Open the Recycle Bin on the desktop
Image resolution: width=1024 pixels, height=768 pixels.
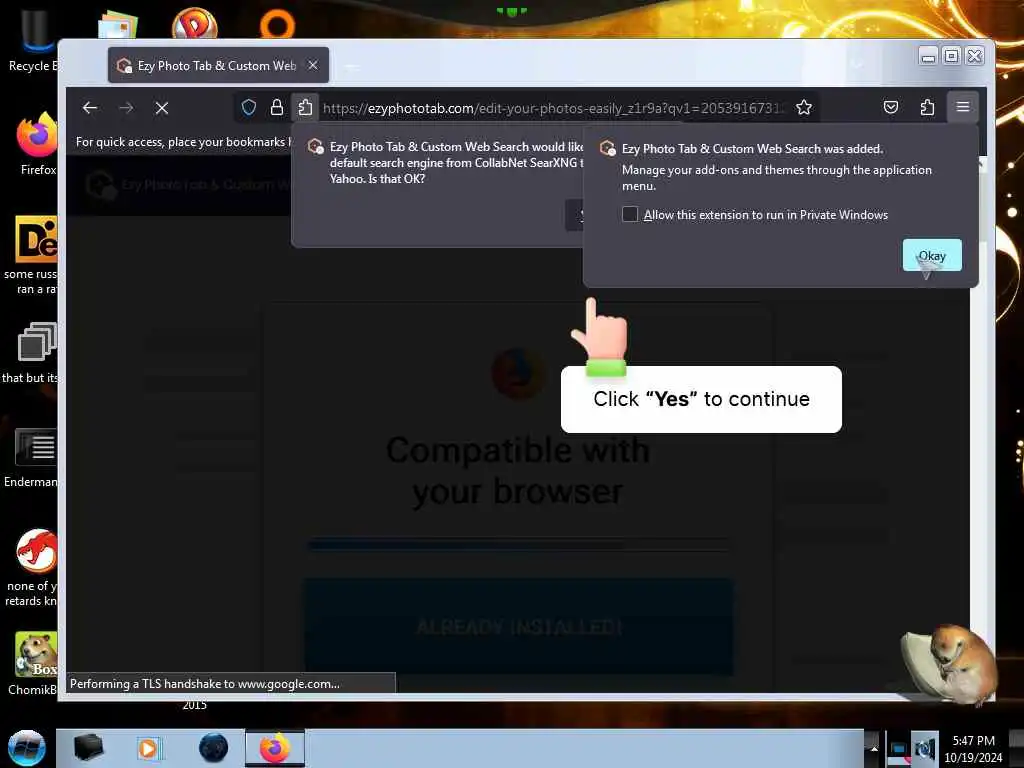pos(33,39)
